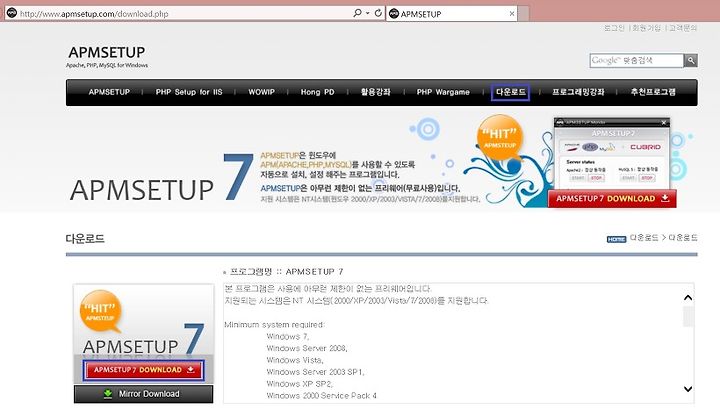Viewport: 720px width, 409px height.
Task: Open the 프로그래밍강좌 menu item
Action: click(x=578, y=92)
